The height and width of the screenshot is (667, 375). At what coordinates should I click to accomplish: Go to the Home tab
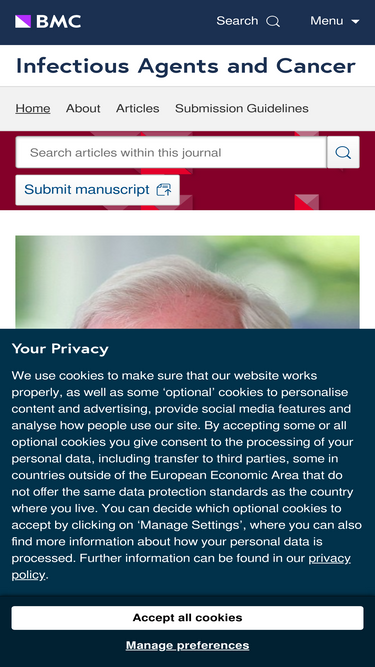click(33, 108)
